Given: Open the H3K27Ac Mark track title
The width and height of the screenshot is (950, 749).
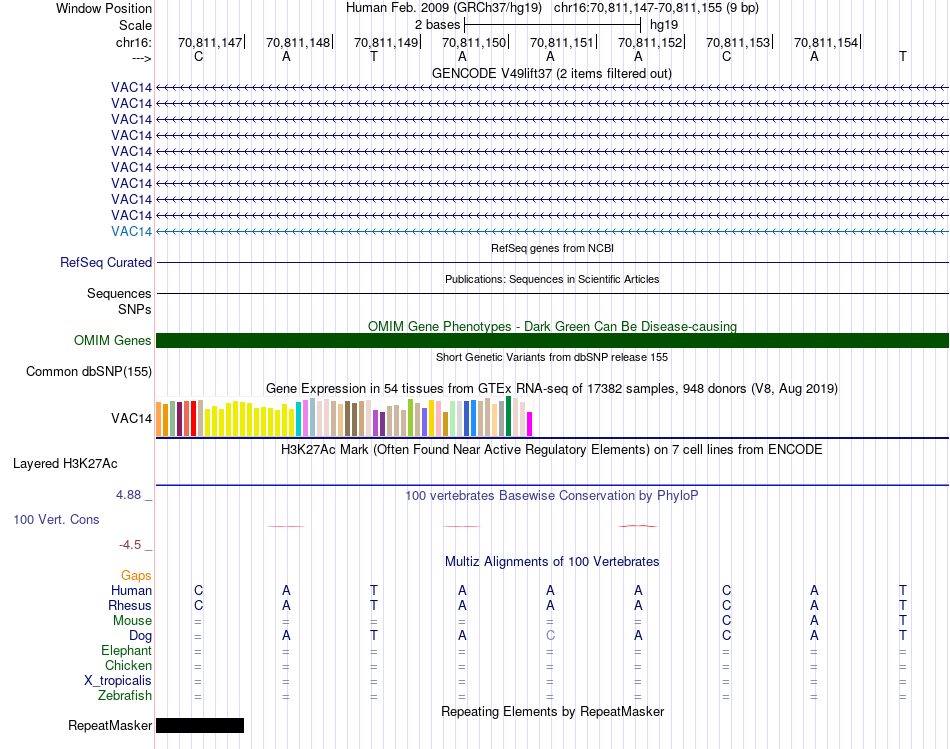Looking at the screenshot, I should [552, 450].
